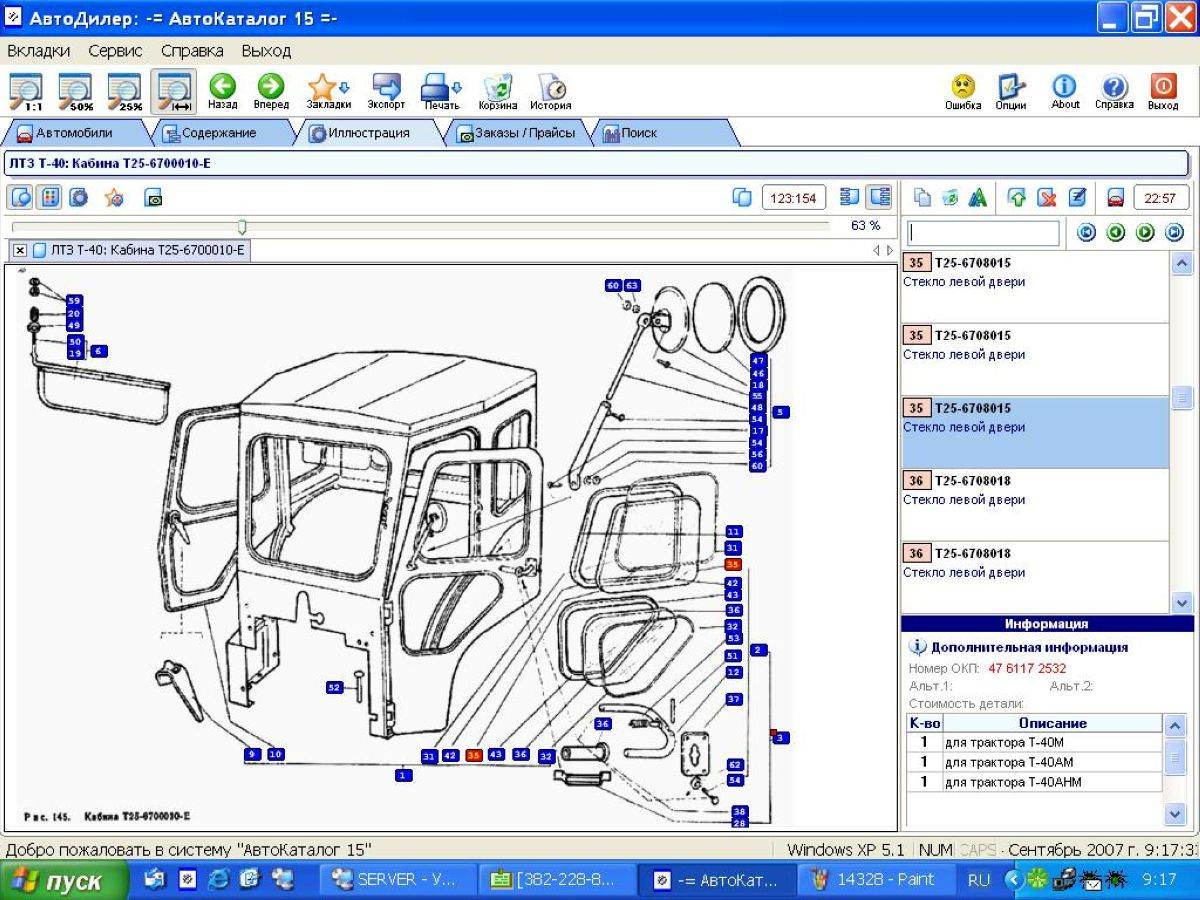Open Опции settings
The image size is (1200, 900).
(x=1011, y=91)
